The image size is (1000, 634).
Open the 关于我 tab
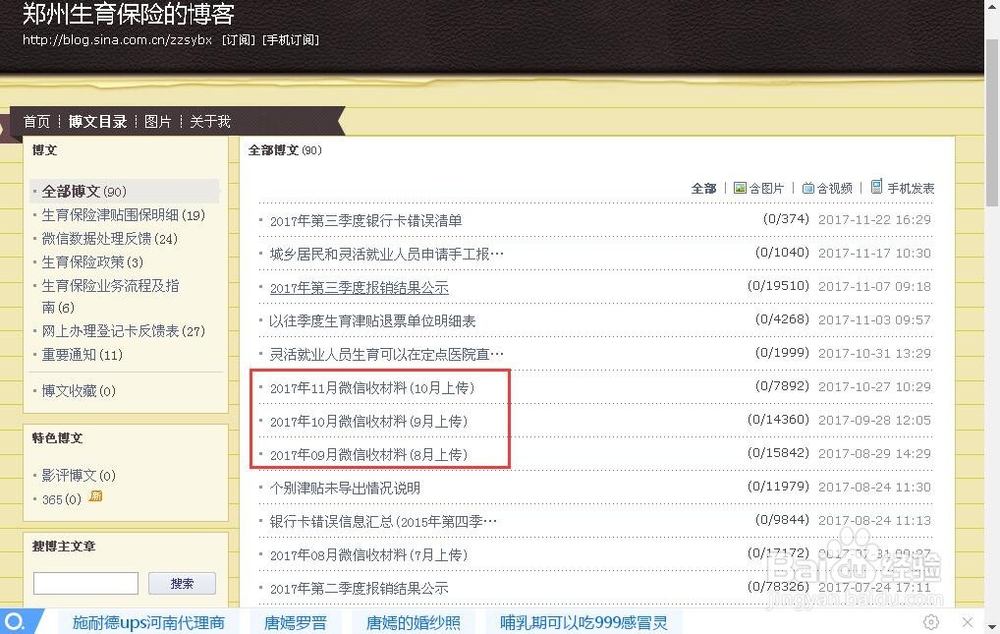[212, 122]
